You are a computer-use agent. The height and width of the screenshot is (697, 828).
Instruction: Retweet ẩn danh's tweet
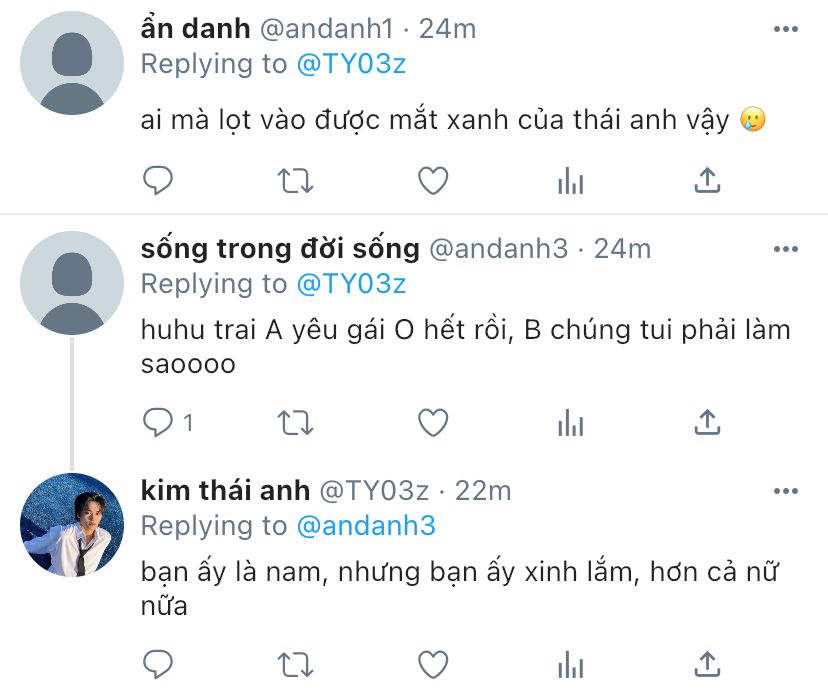tap(295, 181)
